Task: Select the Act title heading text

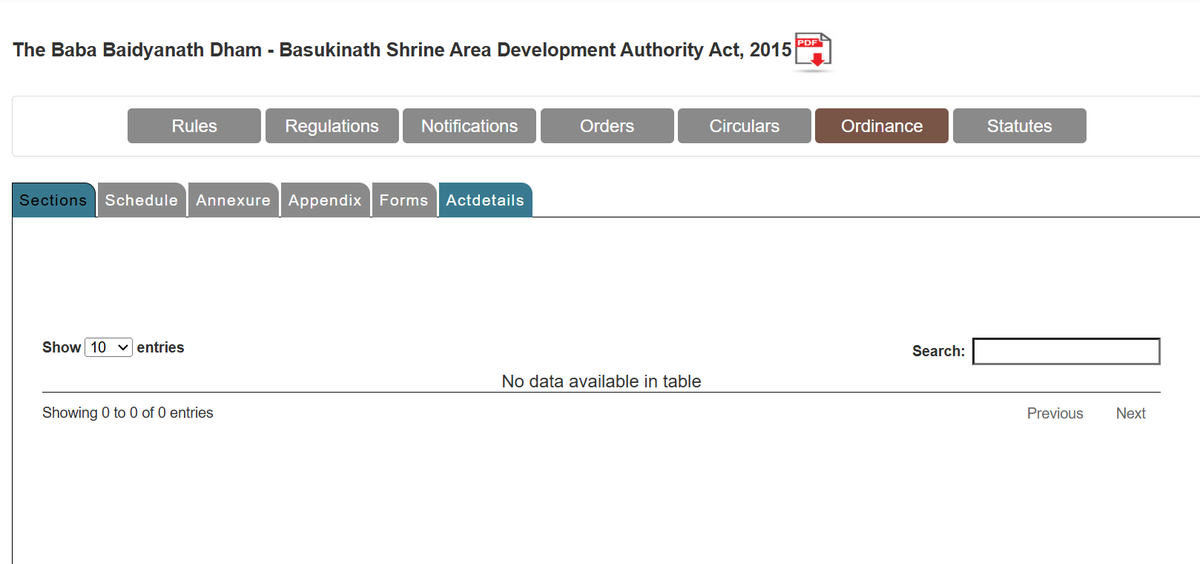Action: click(402, 50)
